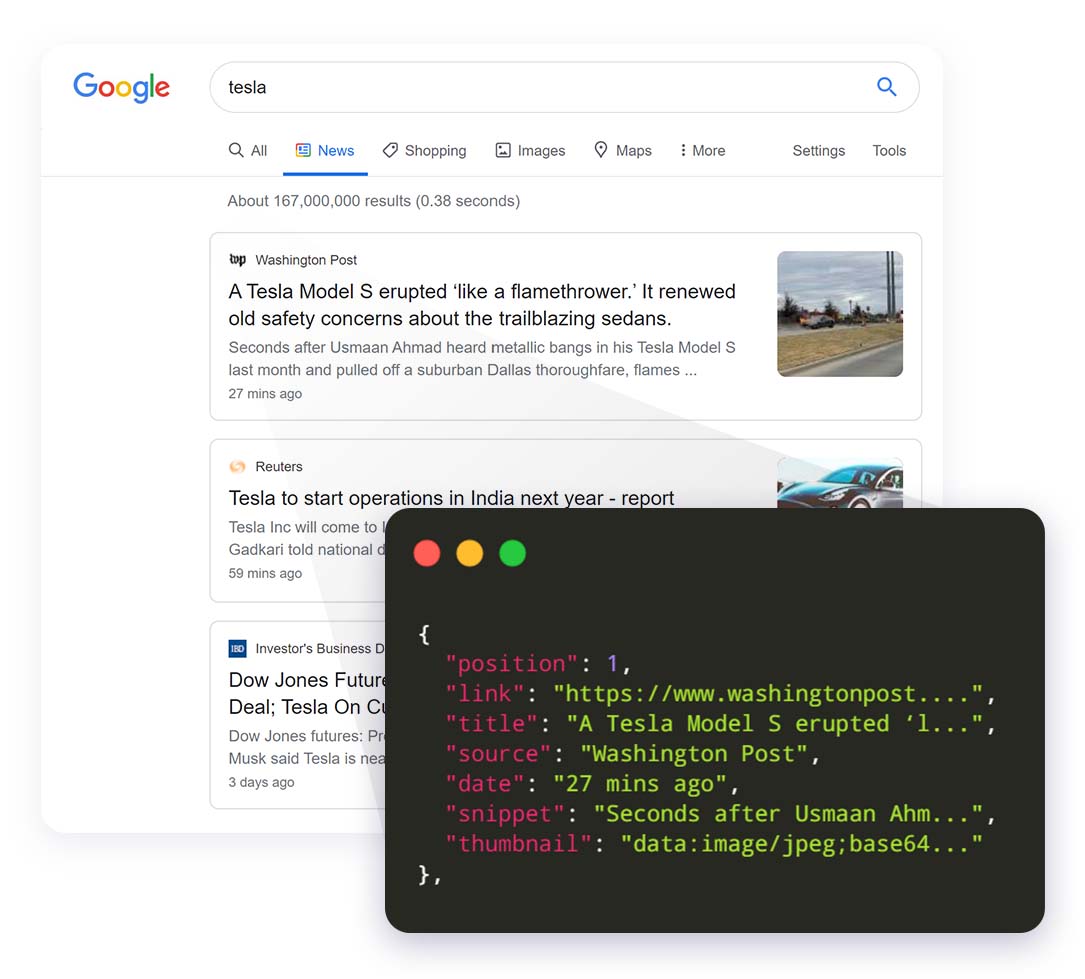Open the Settings menu
This screenshot has height=979, width=1085.
pyautogui.click(x=818, y=151)
